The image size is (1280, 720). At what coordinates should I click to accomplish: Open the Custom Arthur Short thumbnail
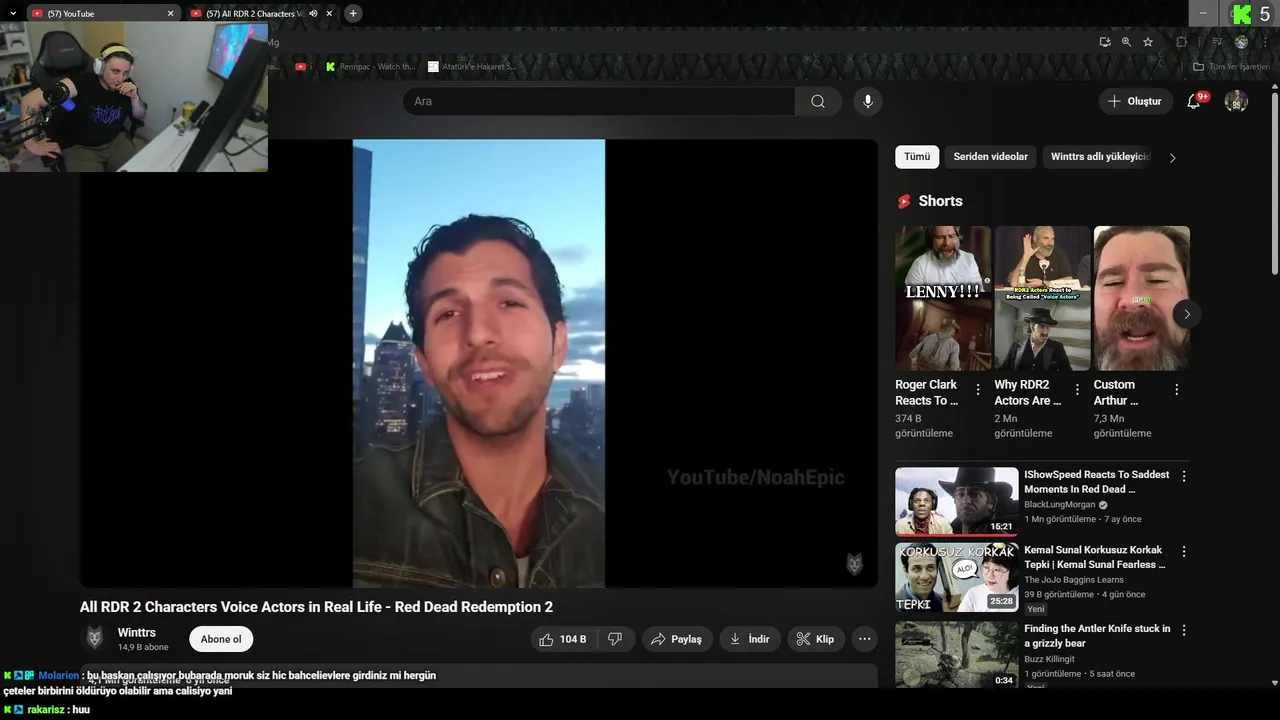pos(1141,298)
